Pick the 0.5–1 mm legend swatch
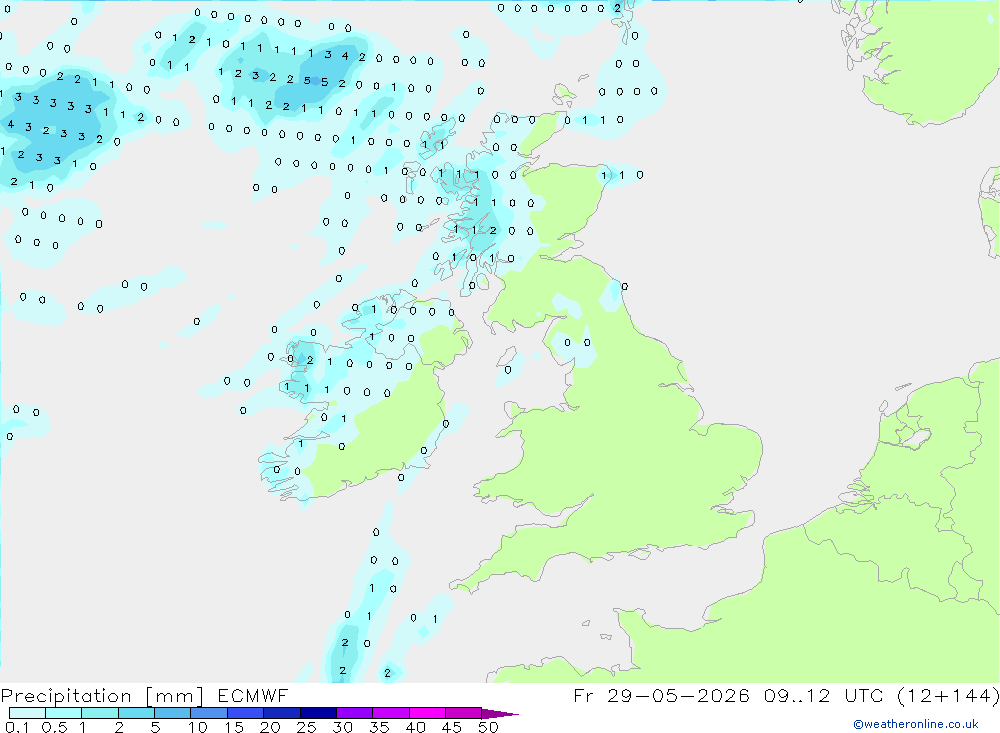 tap(63, 713)
